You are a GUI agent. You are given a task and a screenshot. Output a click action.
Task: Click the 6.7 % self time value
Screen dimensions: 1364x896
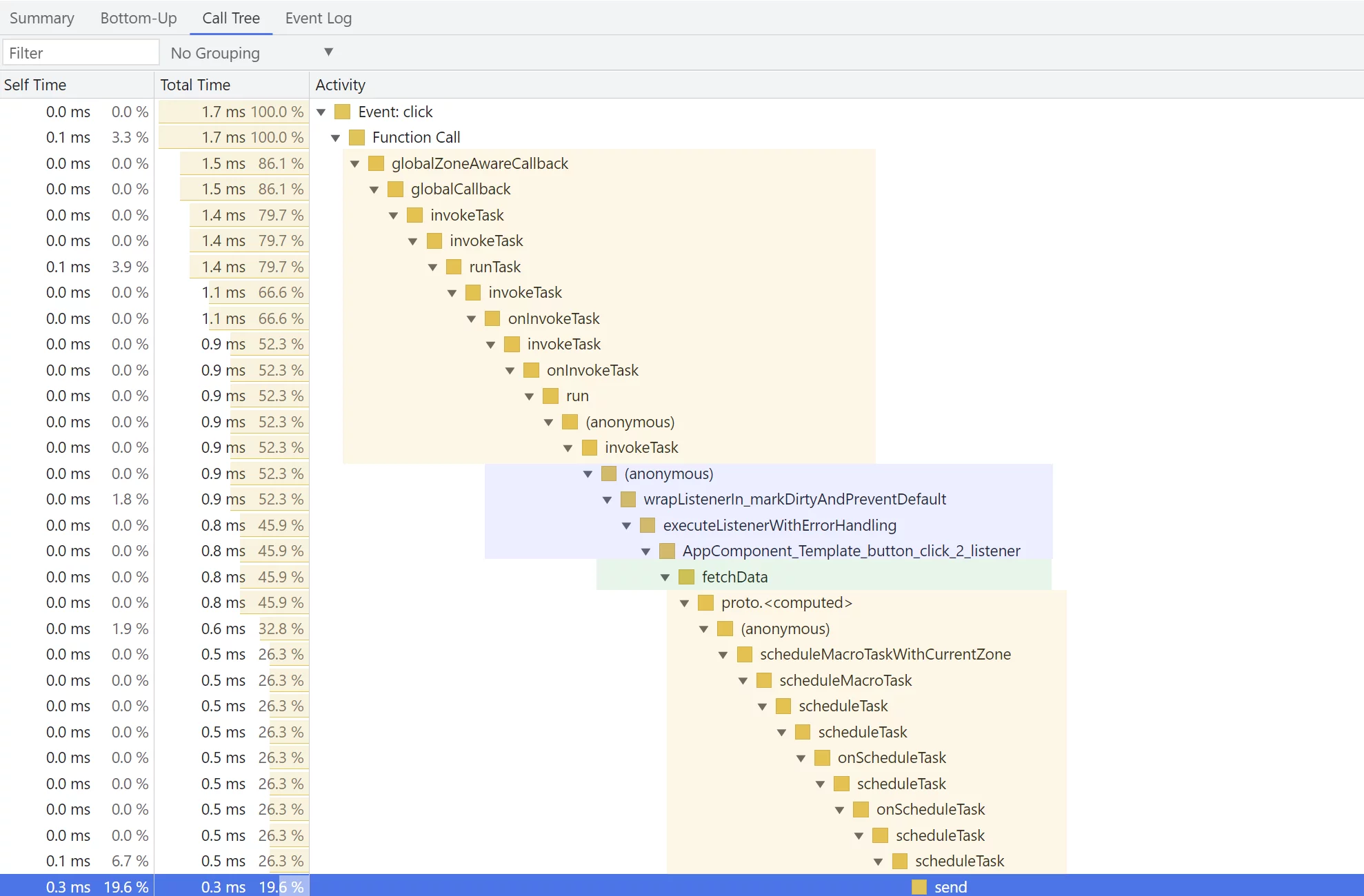click(130, 861)
